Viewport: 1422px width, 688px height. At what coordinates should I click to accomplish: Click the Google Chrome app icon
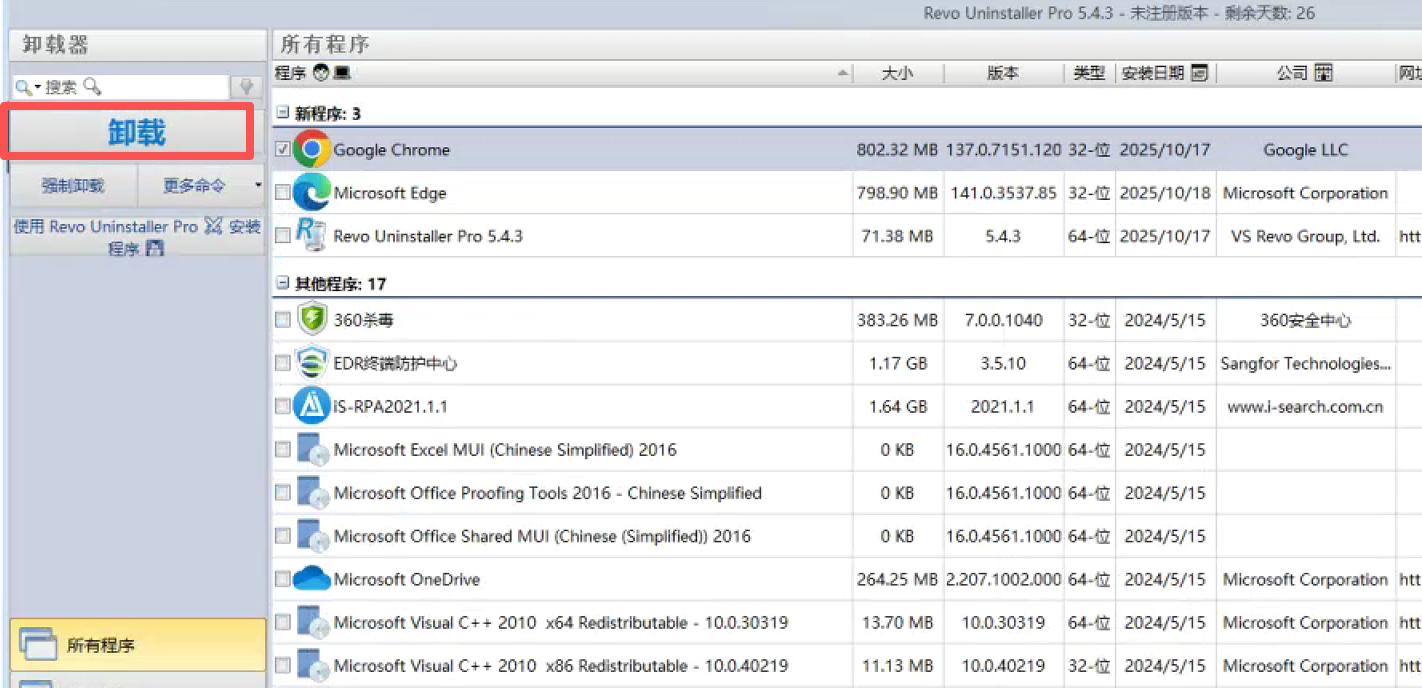coord(312,149)
